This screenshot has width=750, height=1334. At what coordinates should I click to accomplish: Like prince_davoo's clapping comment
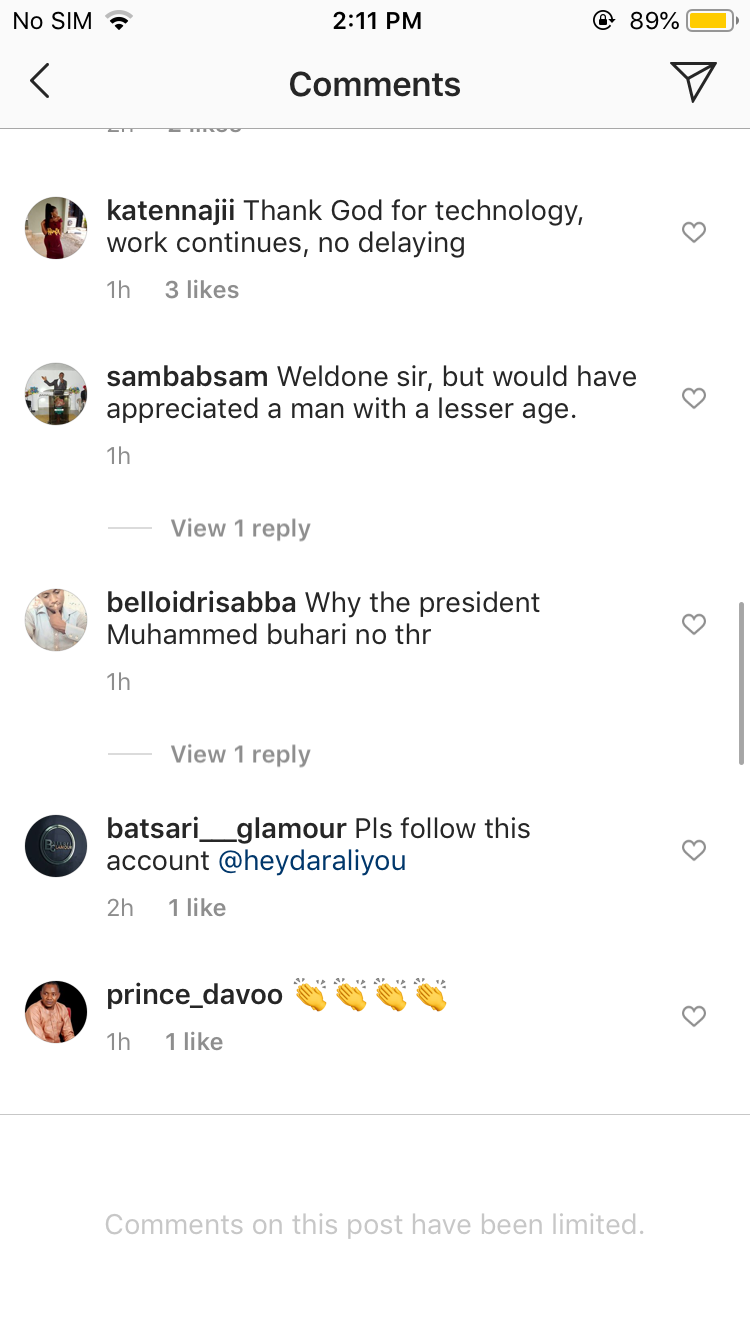(x=694, y=1016)
